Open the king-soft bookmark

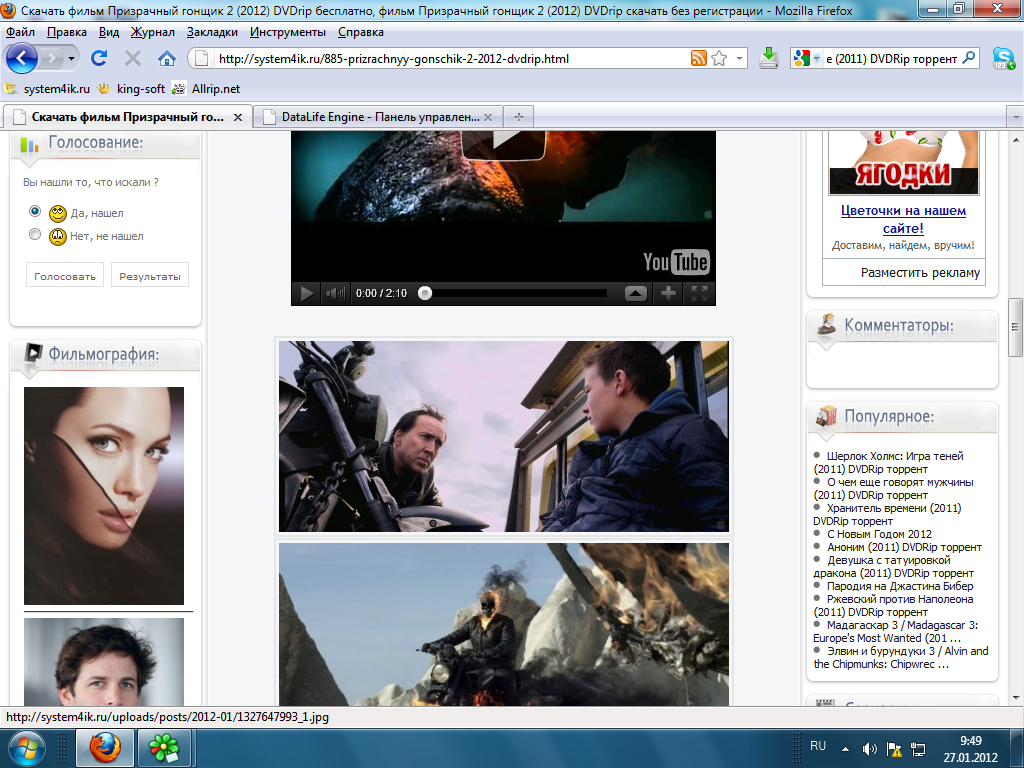[131, 89]
